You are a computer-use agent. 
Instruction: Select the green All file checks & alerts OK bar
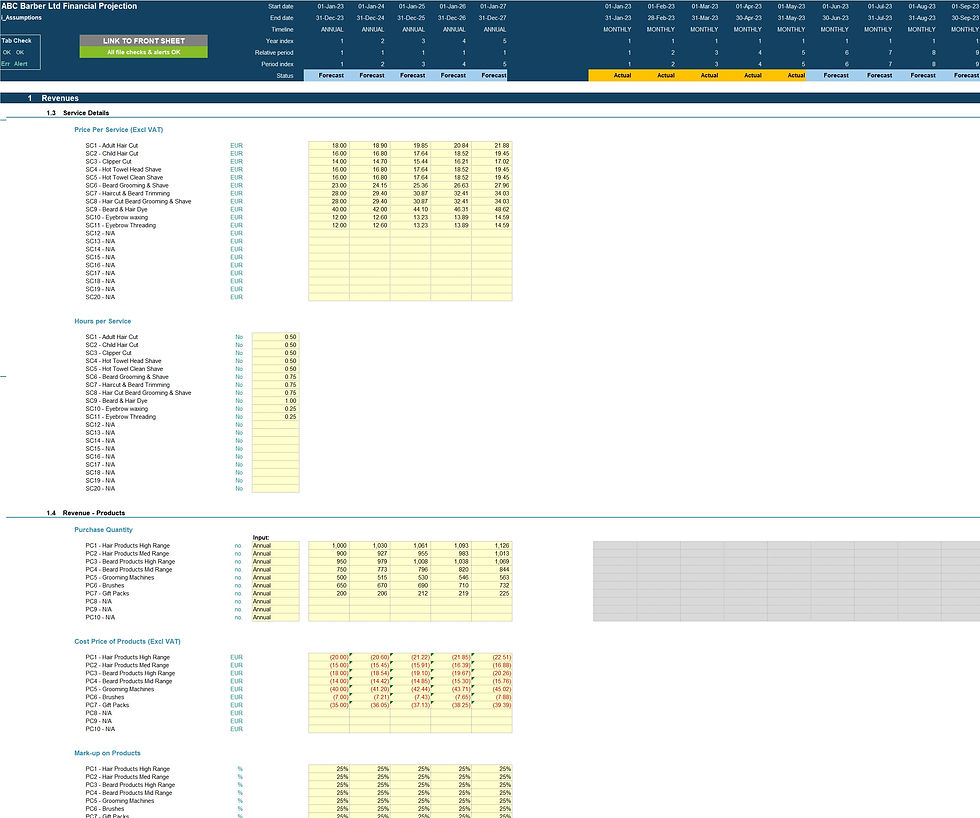pyautogui.click(x=144, y=52)
